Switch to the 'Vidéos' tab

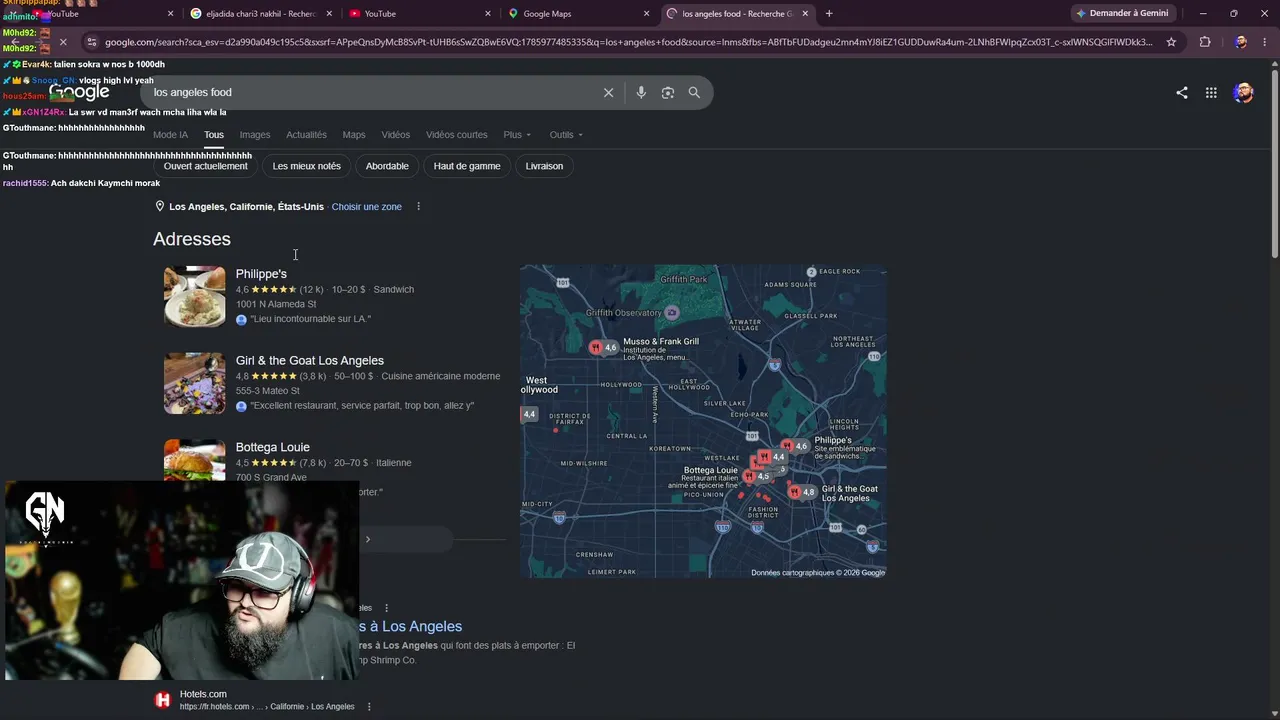pyautogui.click(x=396, y=135)
